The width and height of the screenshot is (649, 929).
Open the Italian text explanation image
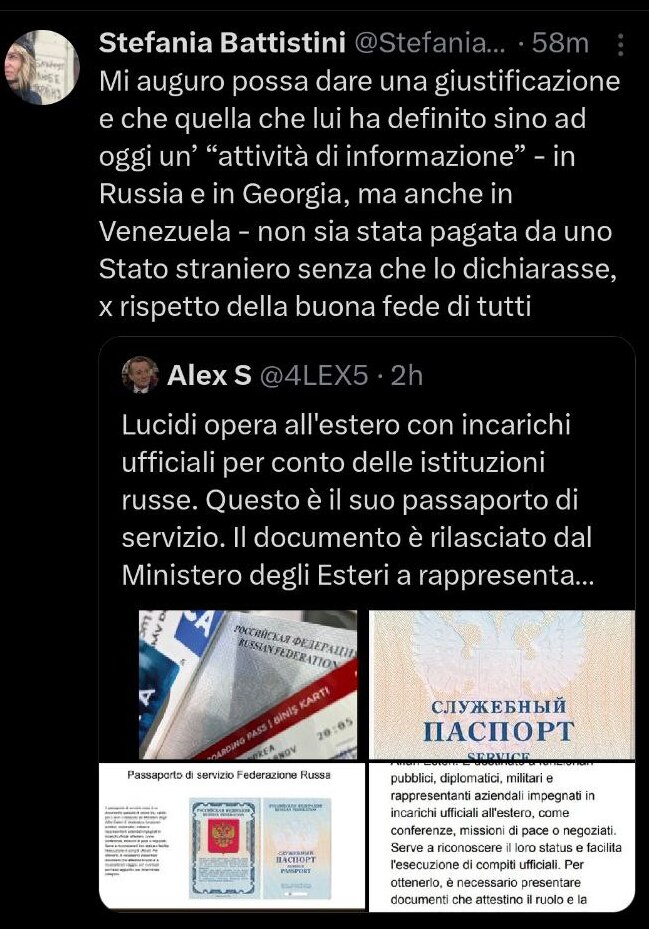pos(502,836)
